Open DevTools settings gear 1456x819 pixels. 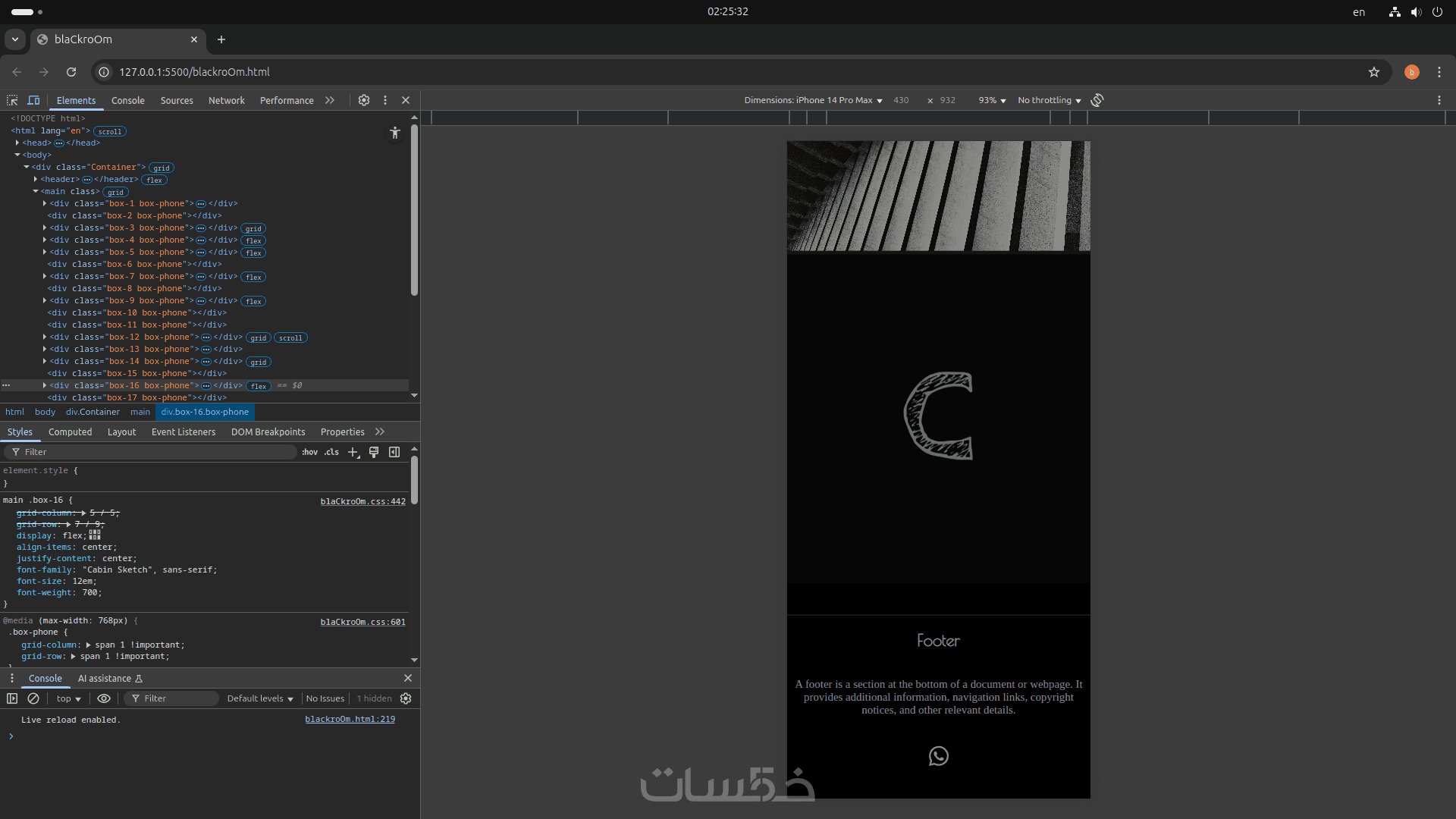click(364, 100)
